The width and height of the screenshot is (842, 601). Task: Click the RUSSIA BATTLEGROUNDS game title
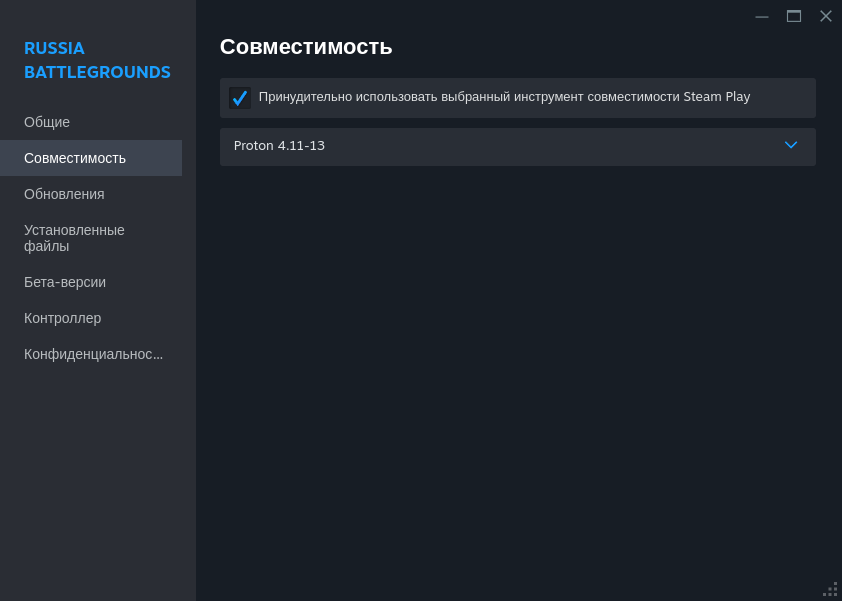pyautogui.click(x=97, y=60)
